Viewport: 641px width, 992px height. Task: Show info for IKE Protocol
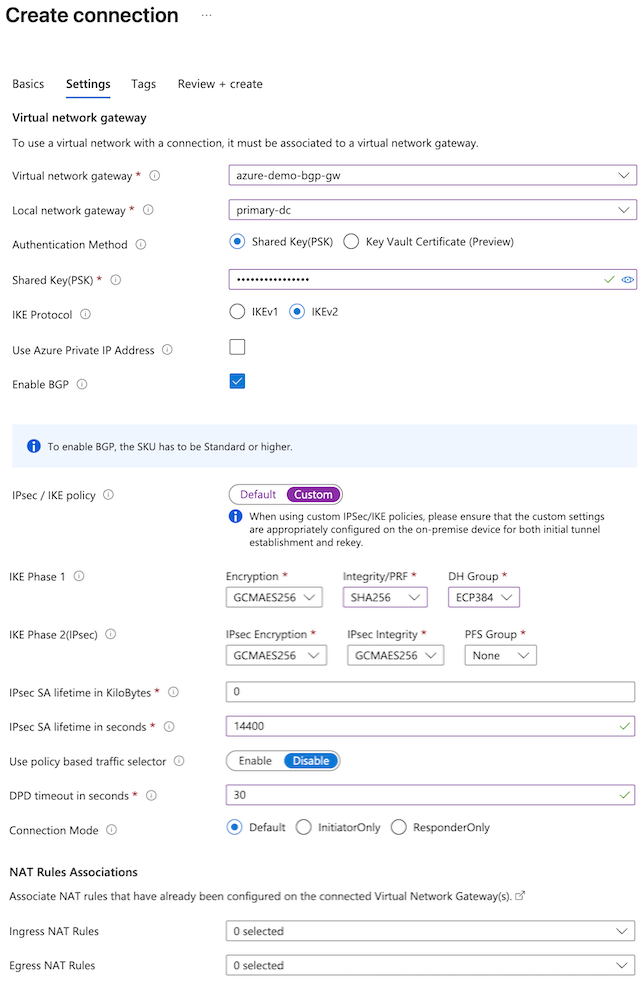point(85,314)
